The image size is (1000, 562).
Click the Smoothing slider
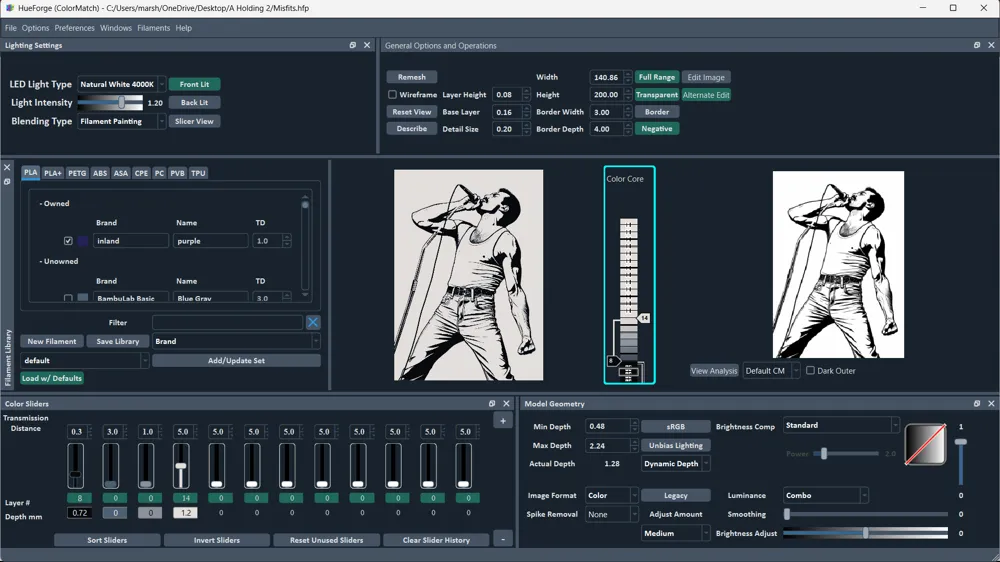point(865,514)
